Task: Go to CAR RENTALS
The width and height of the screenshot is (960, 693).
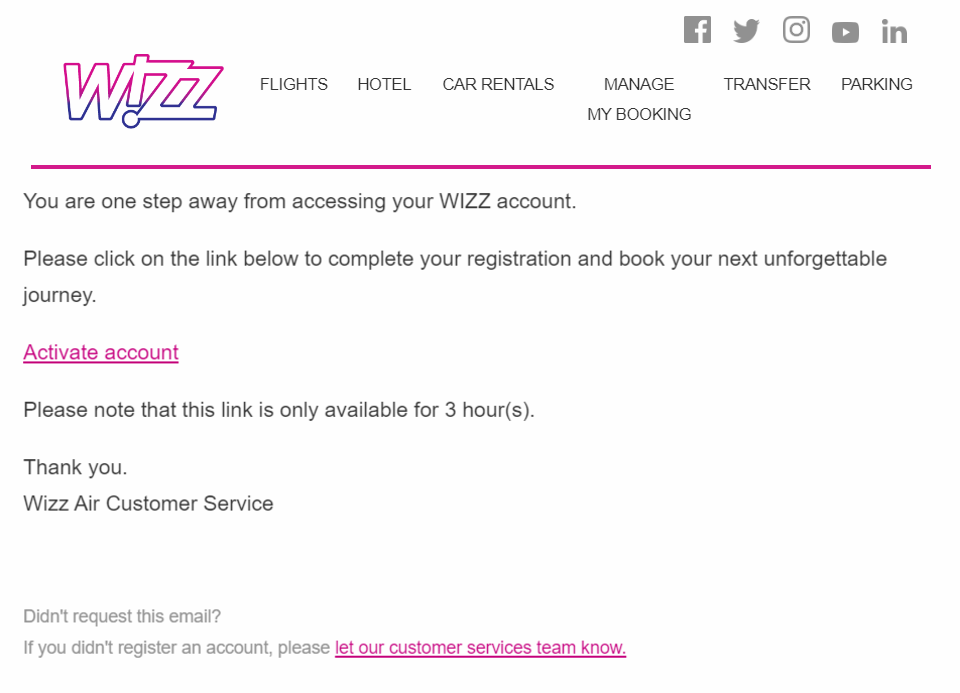Action: coord(498,84)
